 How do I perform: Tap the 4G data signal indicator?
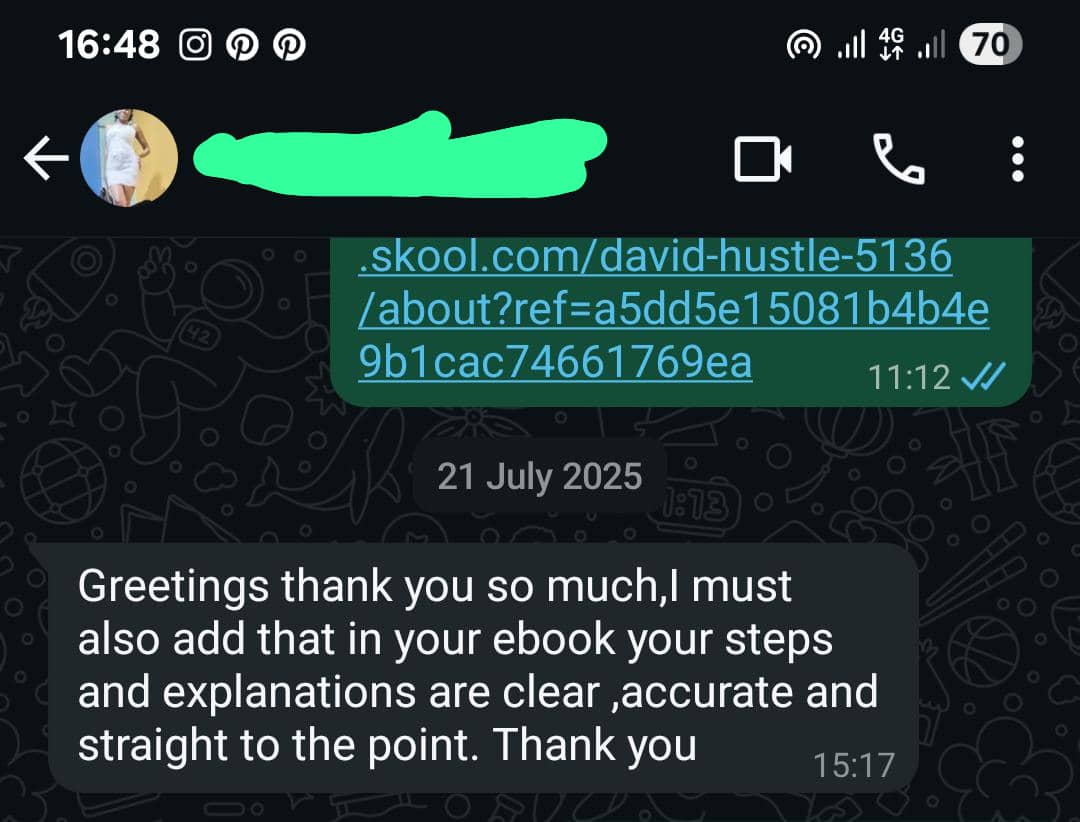pyautogui.click(x=891, y=45)
